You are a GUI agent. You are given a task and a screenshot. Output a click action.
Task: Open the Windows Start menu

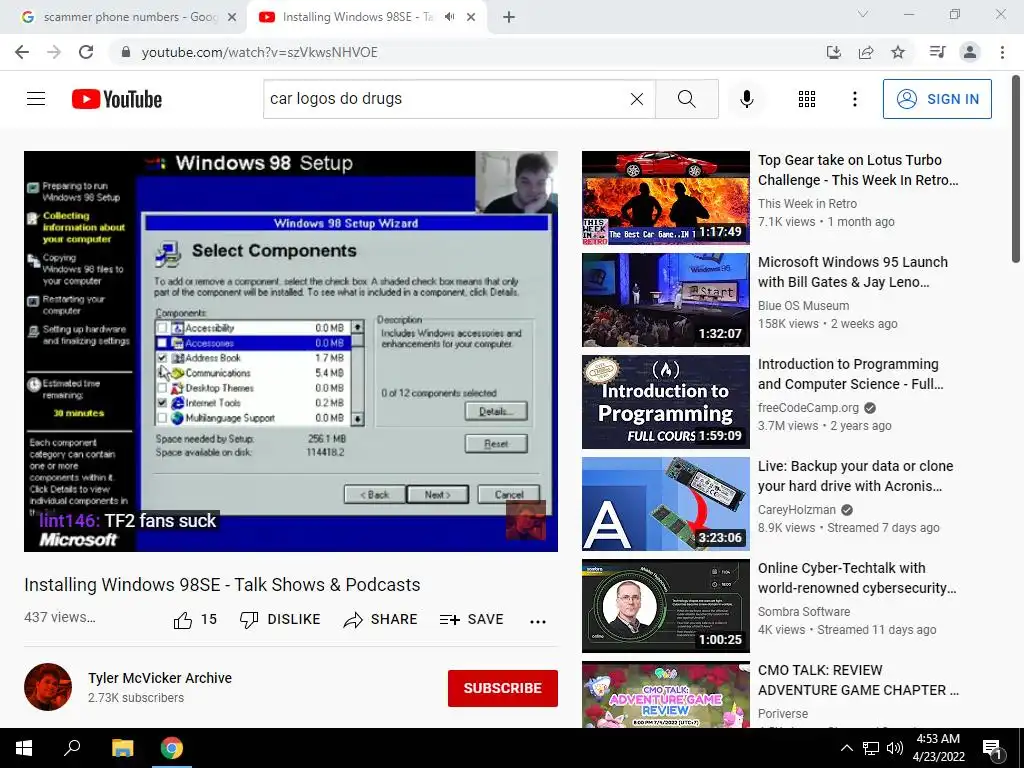[x=24, y=748]
